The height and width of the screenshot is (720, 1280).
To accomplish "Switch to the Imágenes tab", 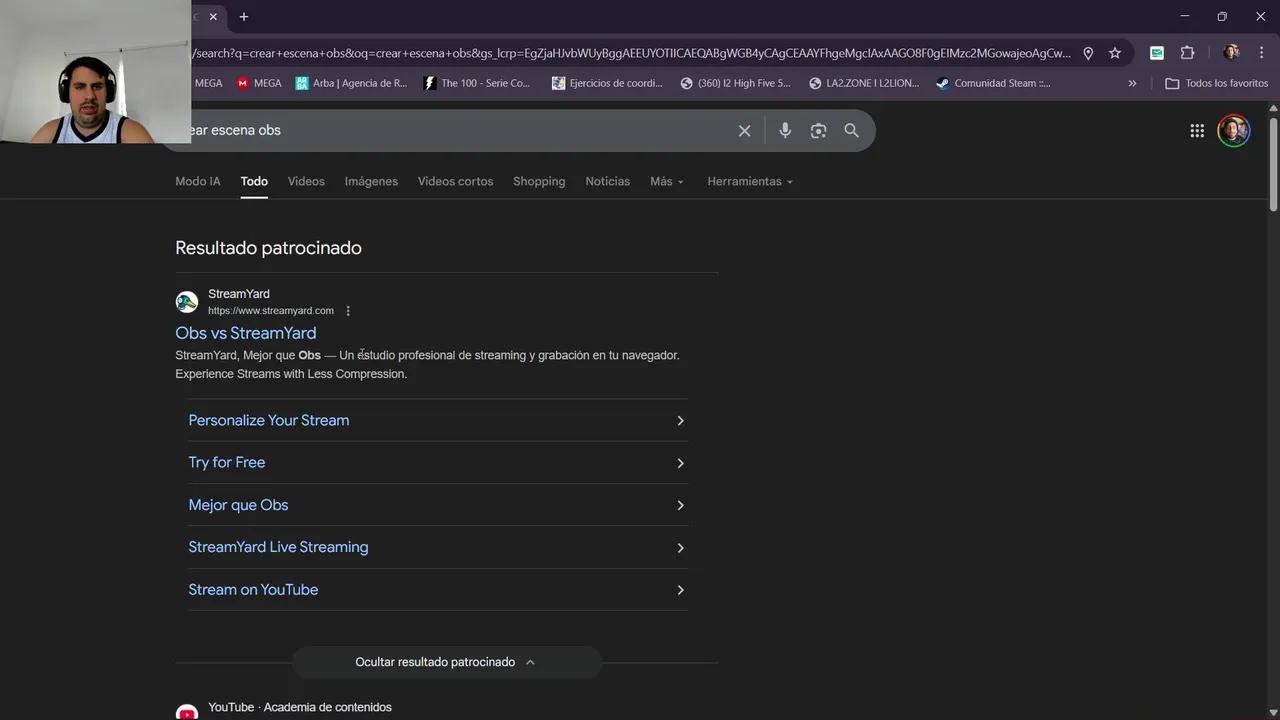I will click(x=371, y=182).
